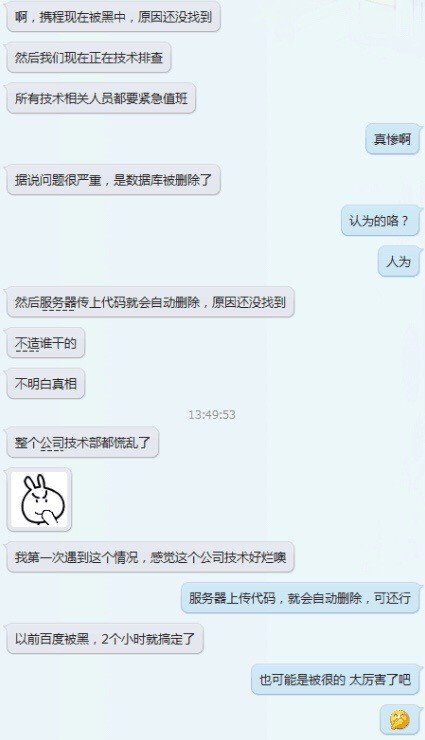Select the message '不明白真相'
The image size is (425, 740).
(x=46, y=384)
